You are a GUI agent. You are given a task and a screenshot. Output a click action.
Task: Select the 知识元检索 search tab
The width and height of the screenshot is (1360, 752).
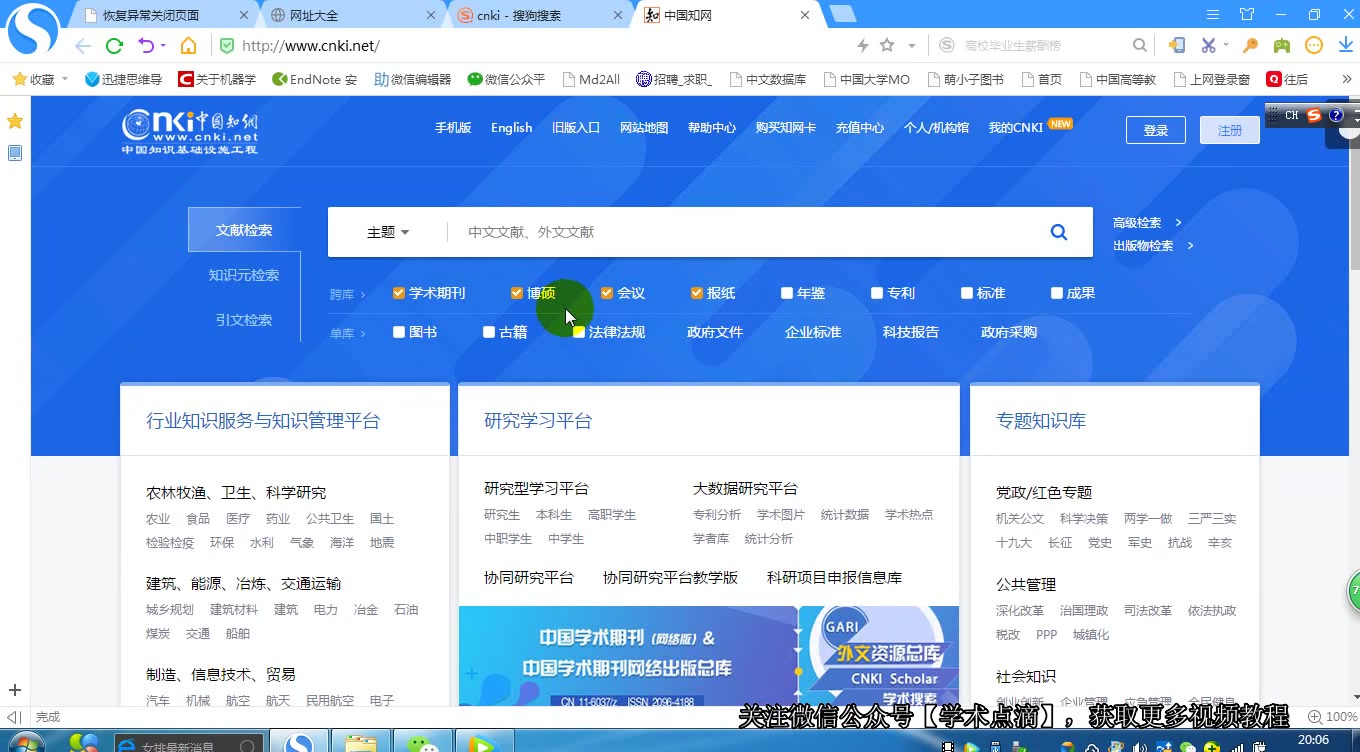(x=244, y=275)
